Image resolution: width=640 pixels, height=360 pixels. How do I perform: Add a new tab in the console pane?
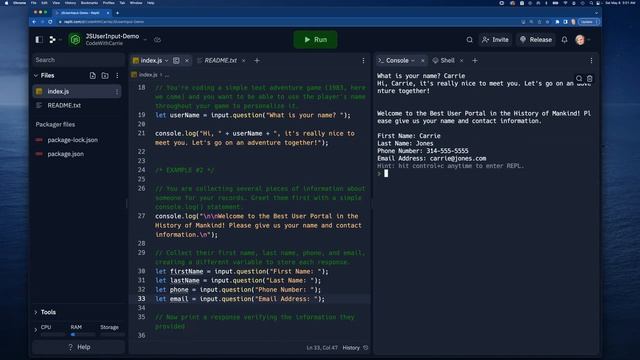475,60
